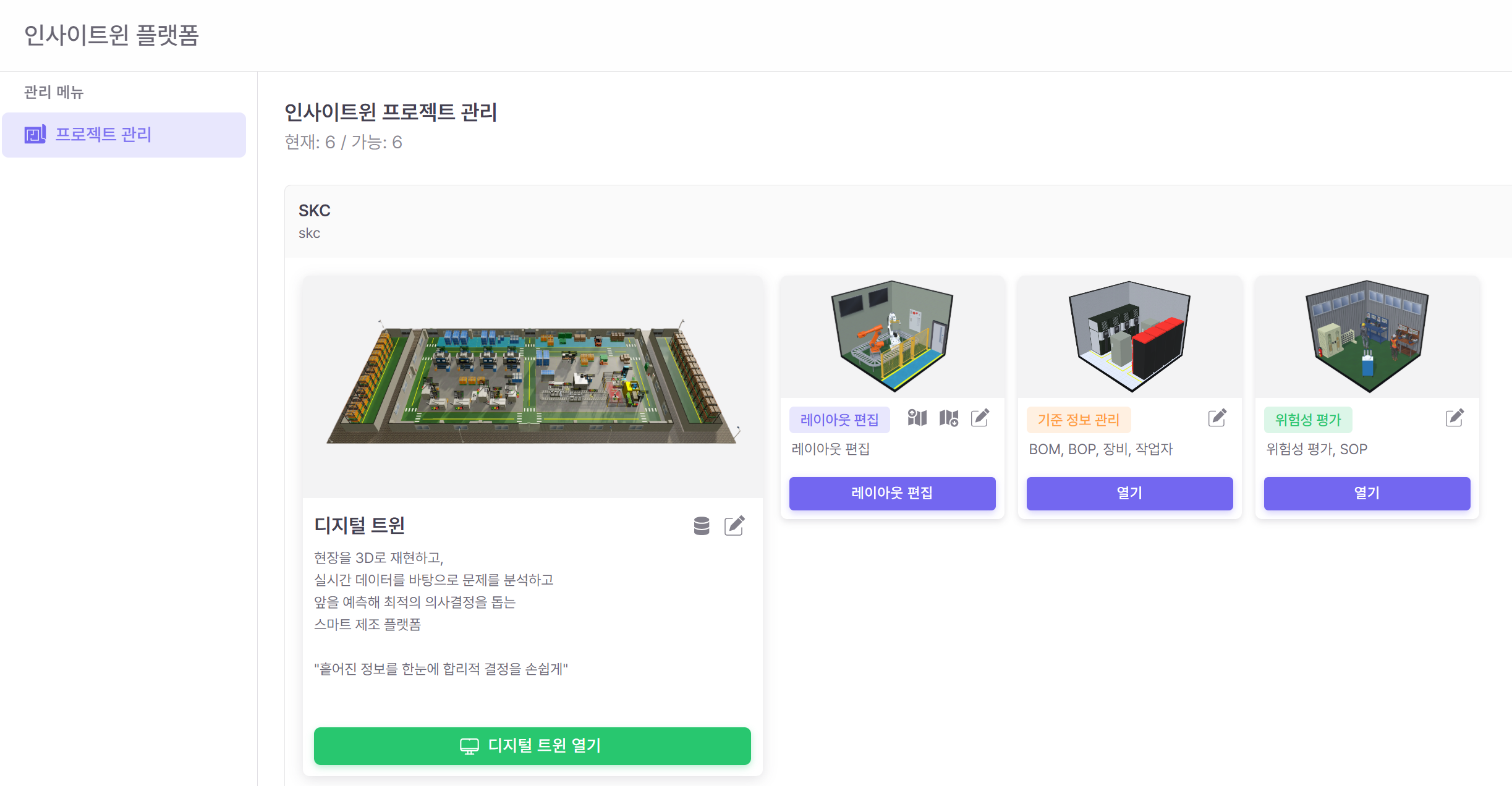Click the edit pencil on the digital twin card
Image resolution: width=1512 pixels, height=786 pixels.
pyautogui.click(x=734, y=525)
